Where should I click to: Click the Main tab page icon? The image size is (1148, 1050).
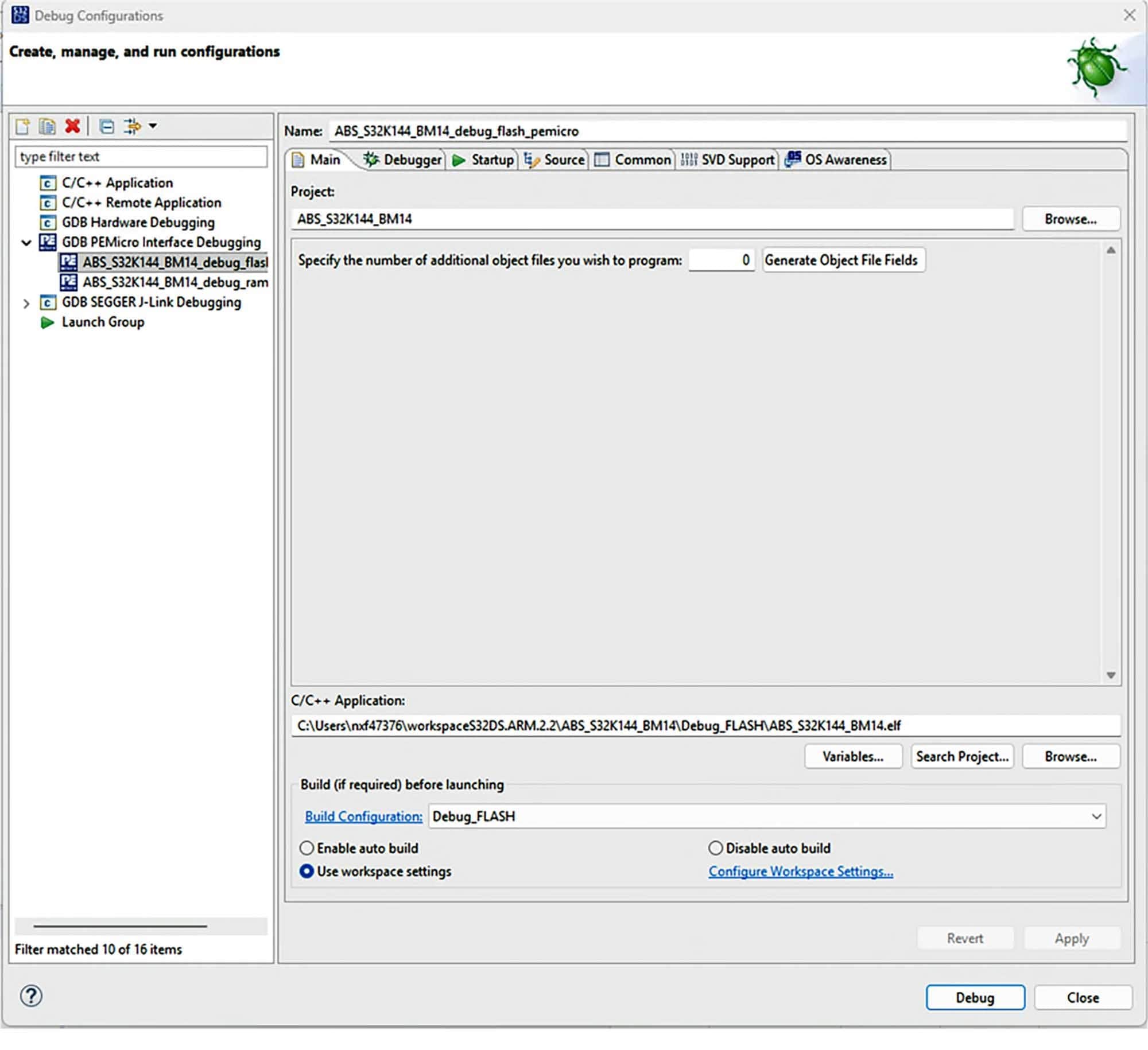point(298,160)
